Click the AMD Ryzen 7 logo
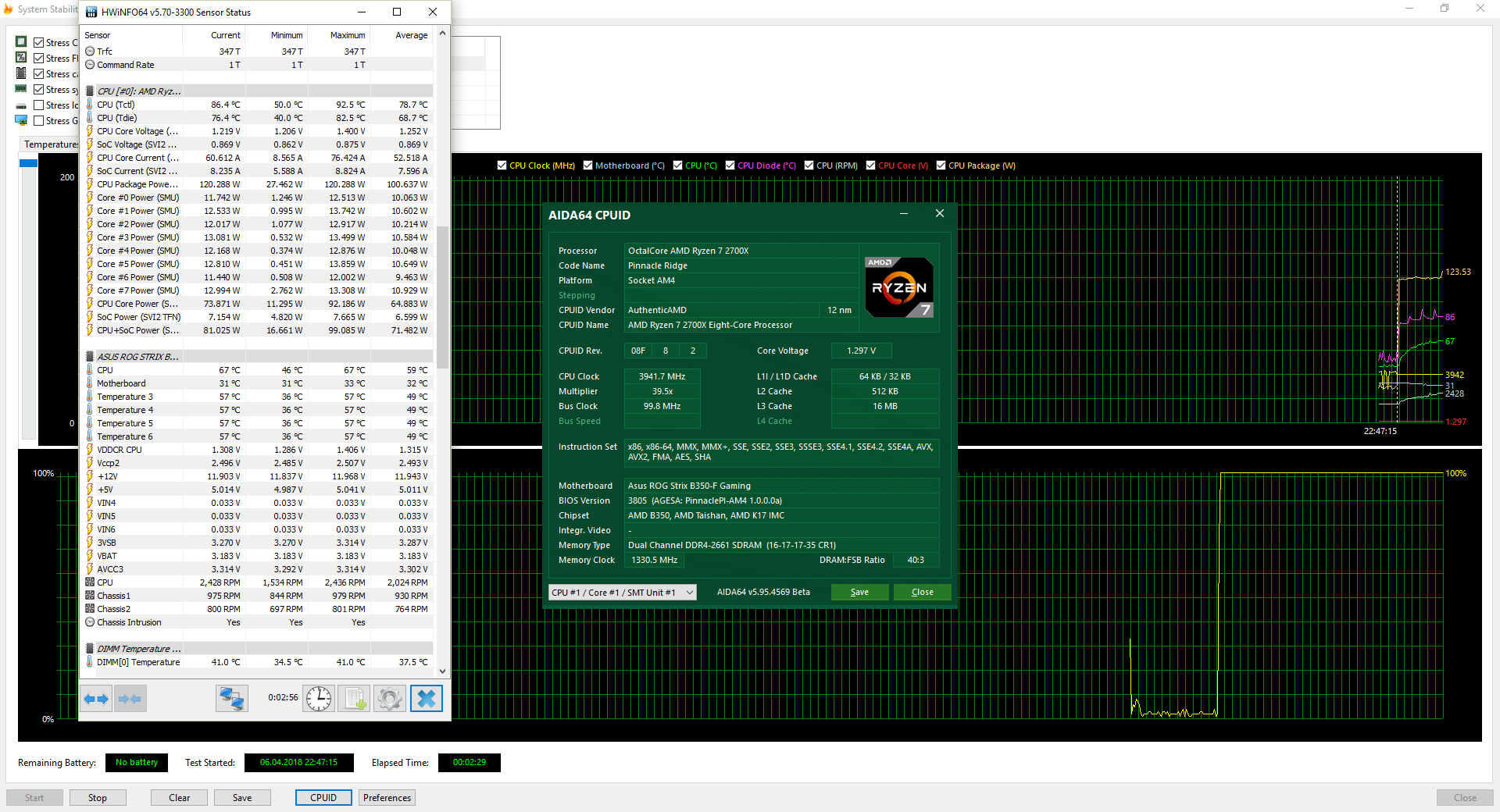This screenshot has height=812, width=1500. [x=899, y=287]
